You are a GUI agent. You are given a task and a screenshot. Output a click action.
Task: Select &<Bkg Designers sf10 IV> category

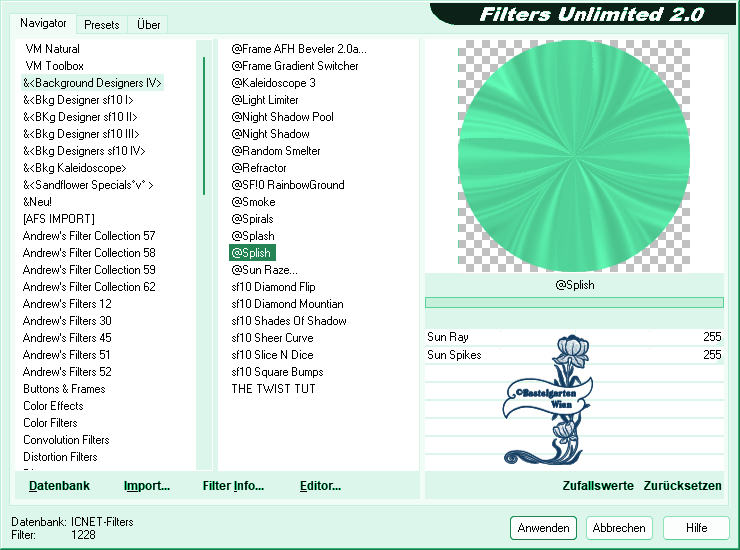pos(84,151)
